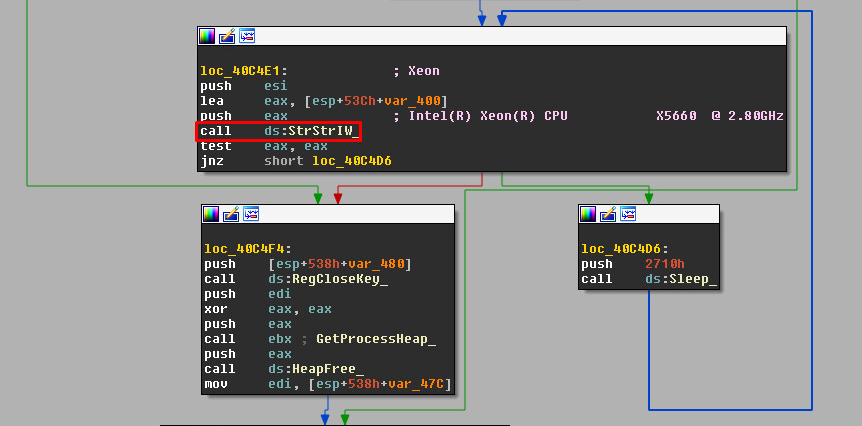
Task: Click the group-nodes icon on loc_40C4D6 node
Action: click(x=628, y=214)
